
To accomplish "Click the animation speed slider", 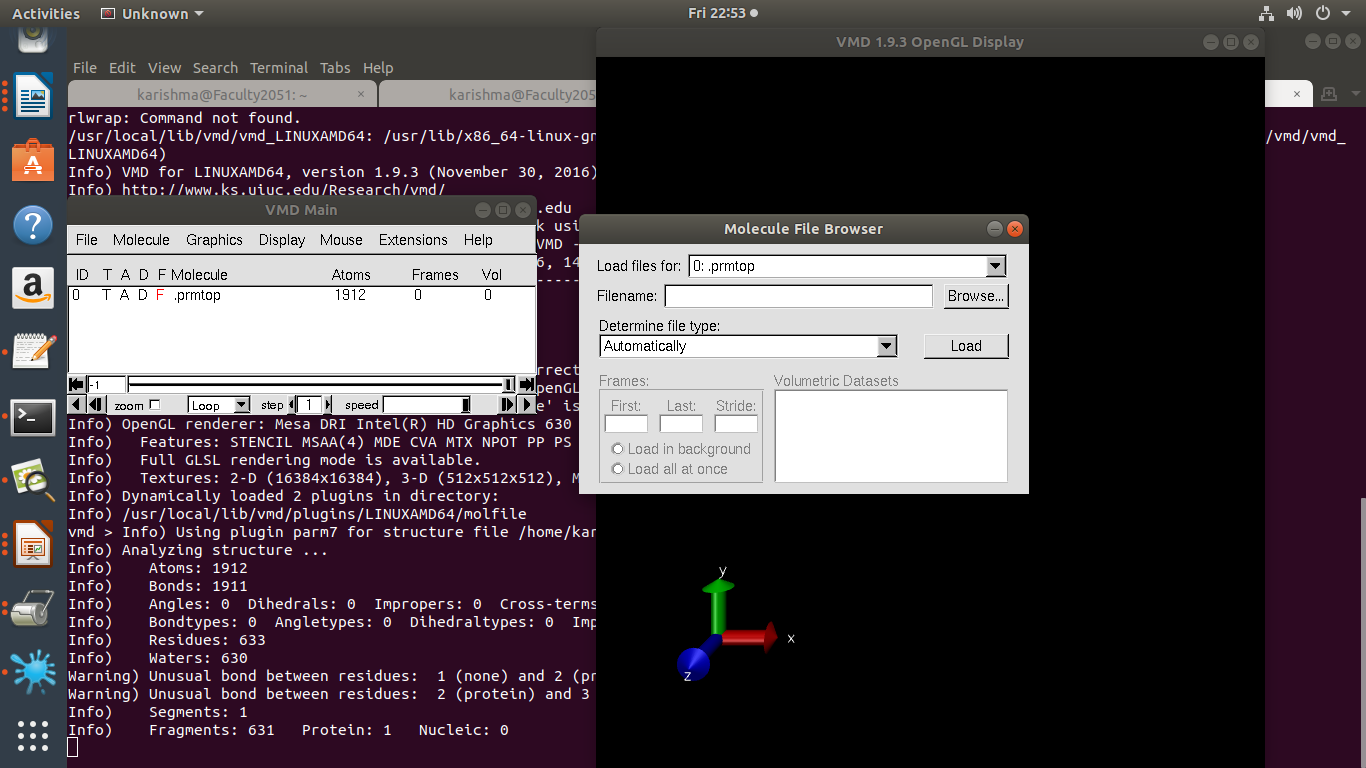I will click(426, 405).
